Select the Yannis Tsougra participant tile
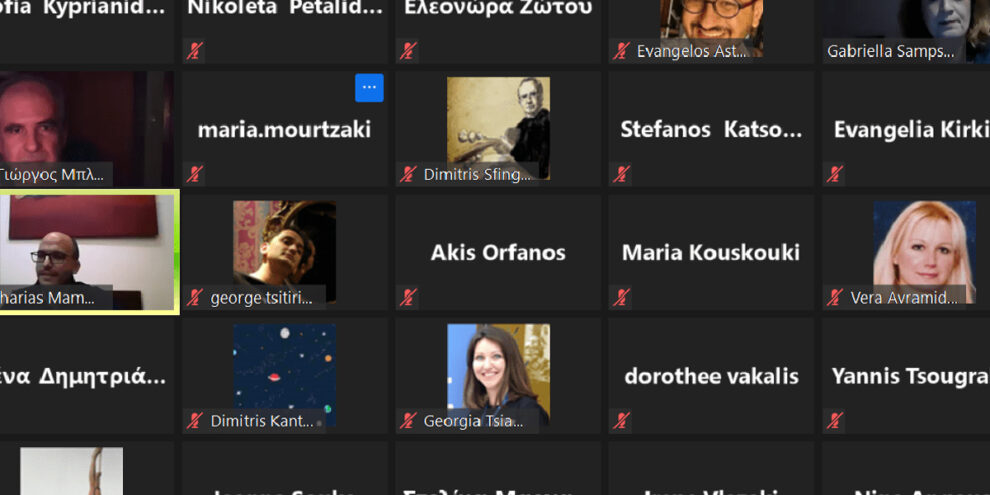Image resolution: width=990 pixels, height=495 pixels. 906,376
